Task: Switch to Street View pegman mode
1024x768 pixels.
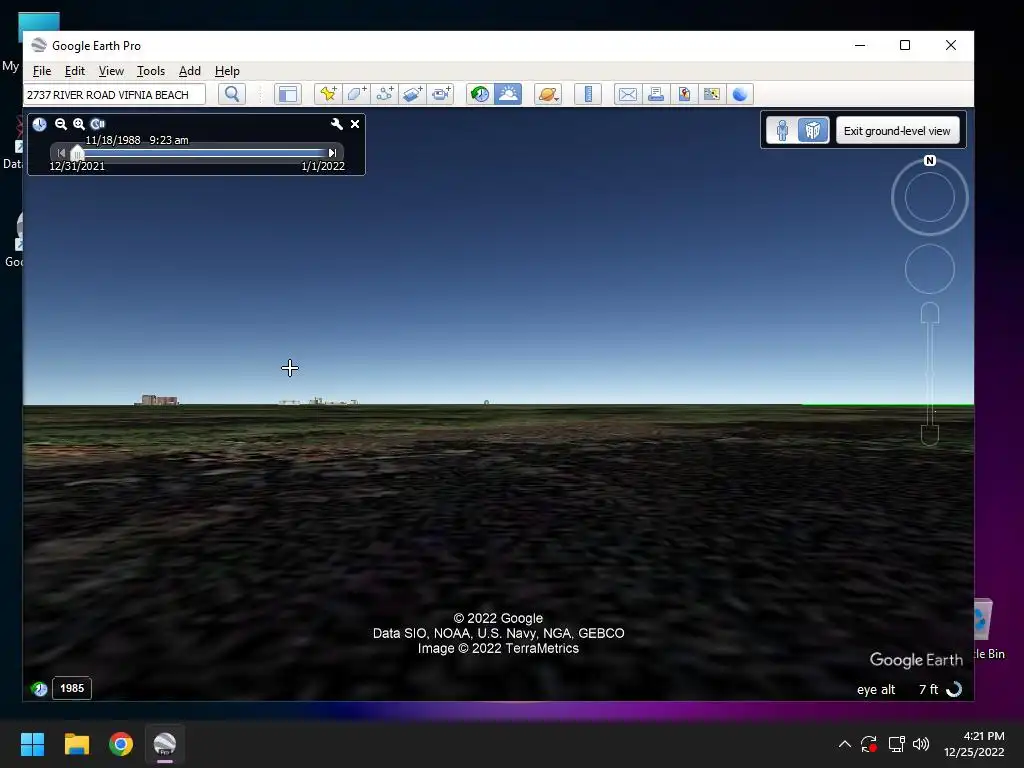Action: (x=782, y=131)
